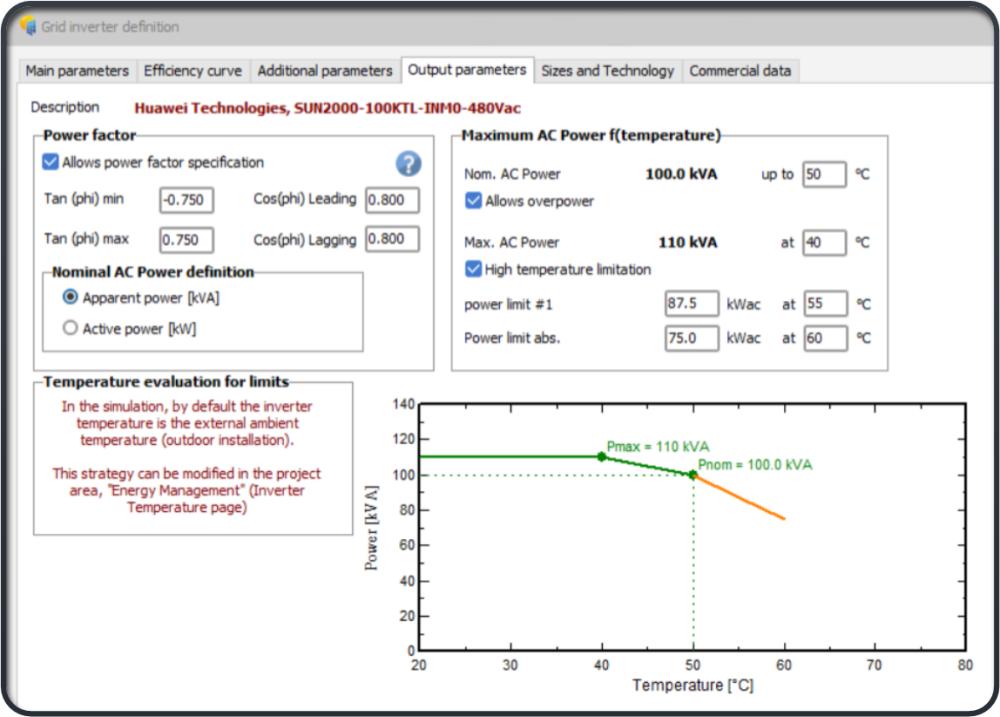Viewport: 1000px width, 717px height.
Task: Select Apparent power [kVA] radio button
Action: pyautogui.click(x=70, y=297)
